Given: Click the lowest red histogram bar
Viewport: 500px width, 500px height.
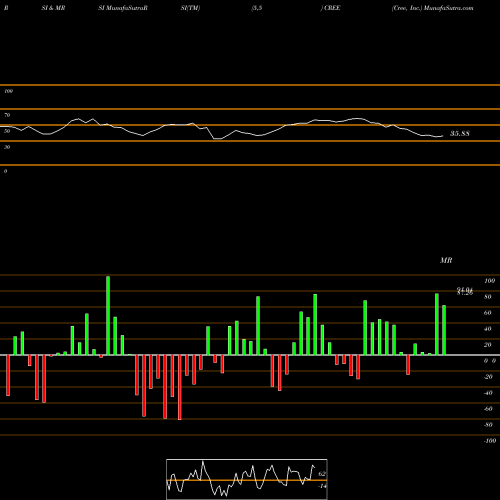Looking at the screenshot, I should [180, 387].
